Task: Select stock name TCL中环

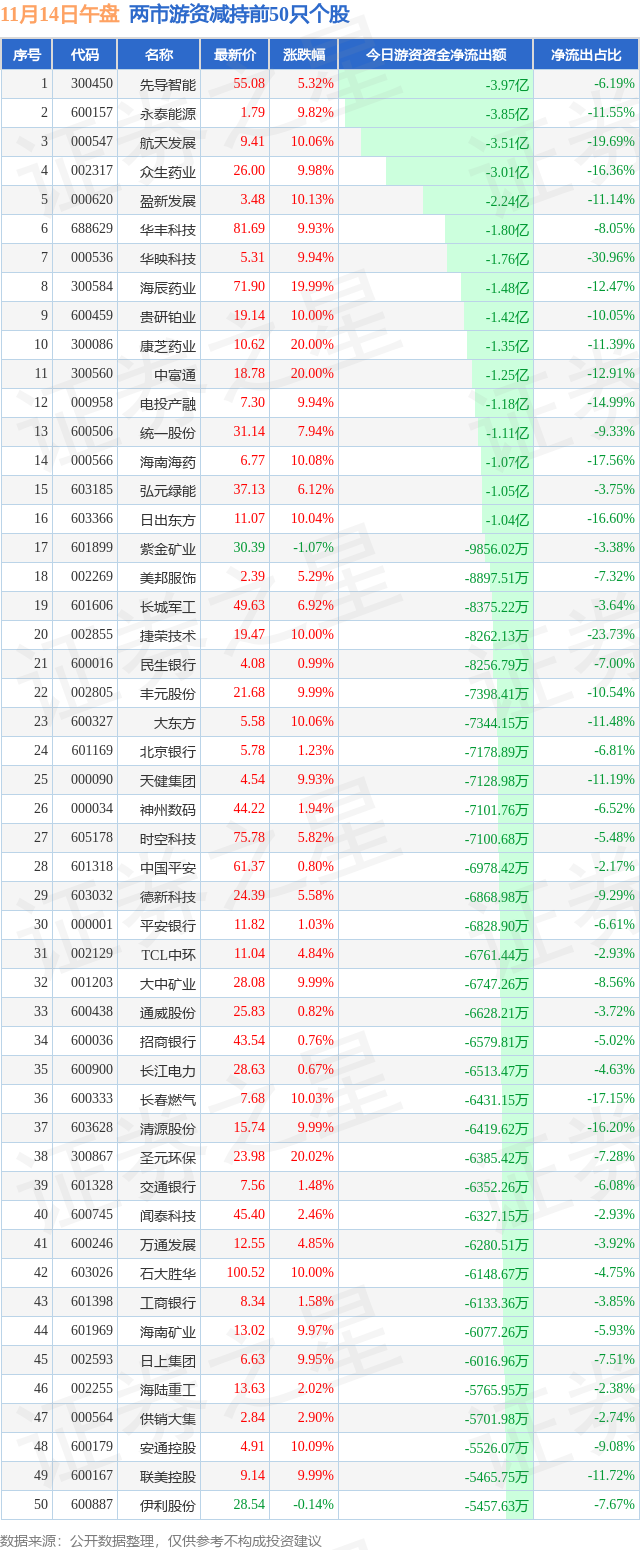Action: [x=168, y=954]
